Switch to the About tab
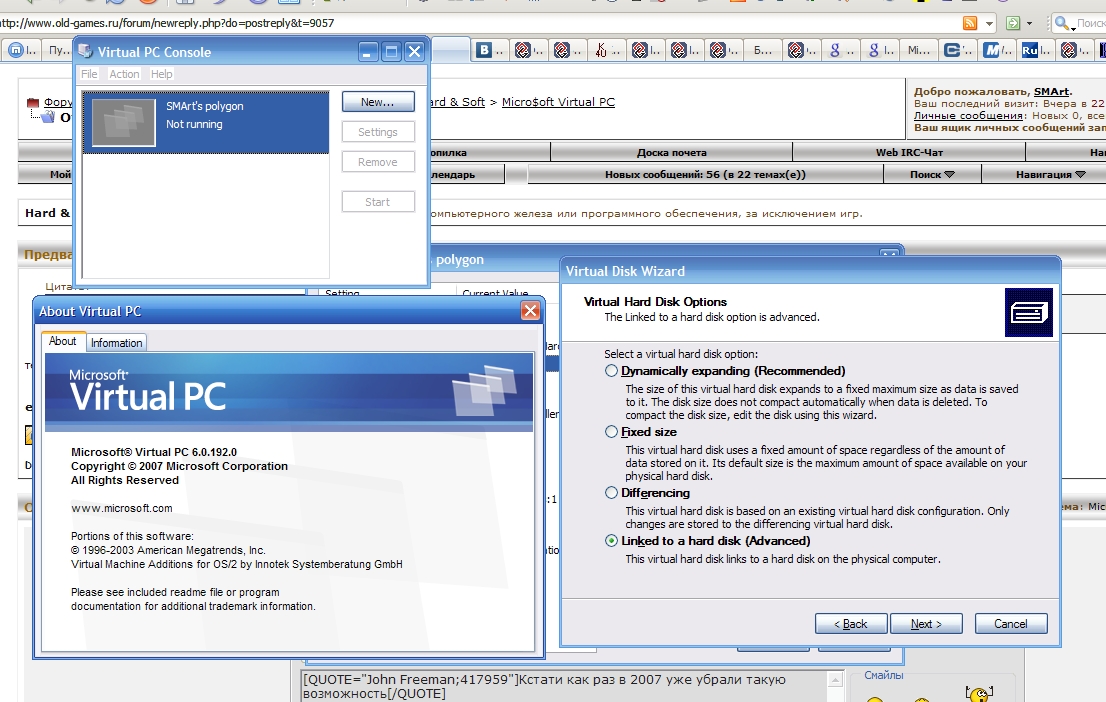 [63, 341]
